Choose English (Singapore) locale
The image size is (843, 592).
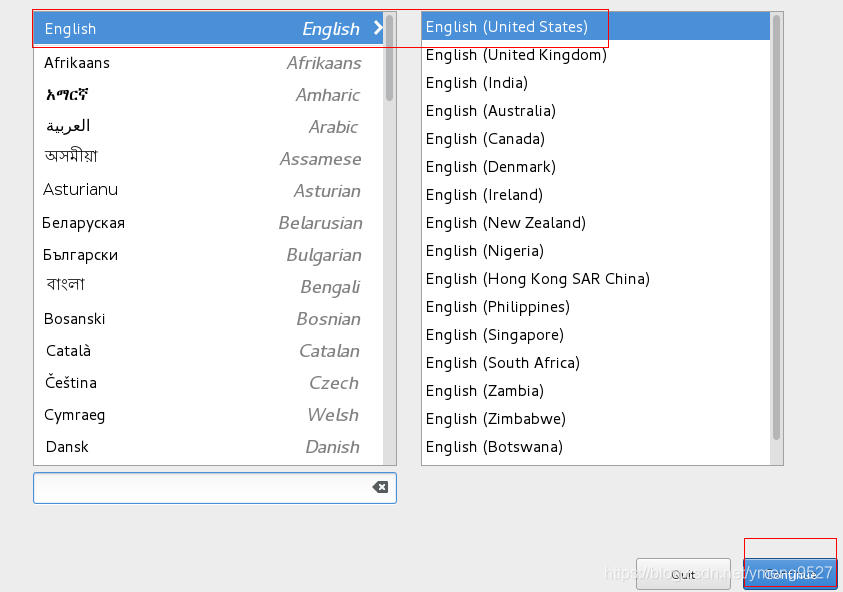tap(596, 334)
